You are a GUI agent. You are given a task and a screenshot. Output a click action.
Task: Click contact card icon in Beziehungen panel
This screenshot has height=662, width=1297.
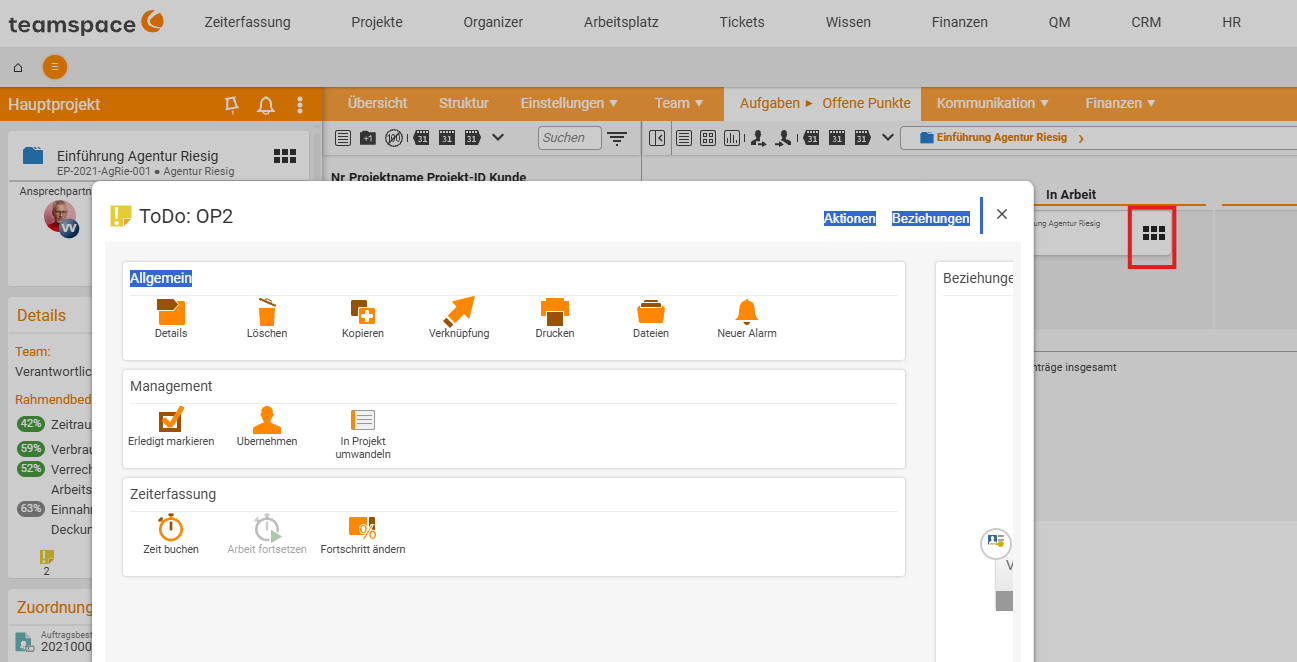tap(996, 543)
